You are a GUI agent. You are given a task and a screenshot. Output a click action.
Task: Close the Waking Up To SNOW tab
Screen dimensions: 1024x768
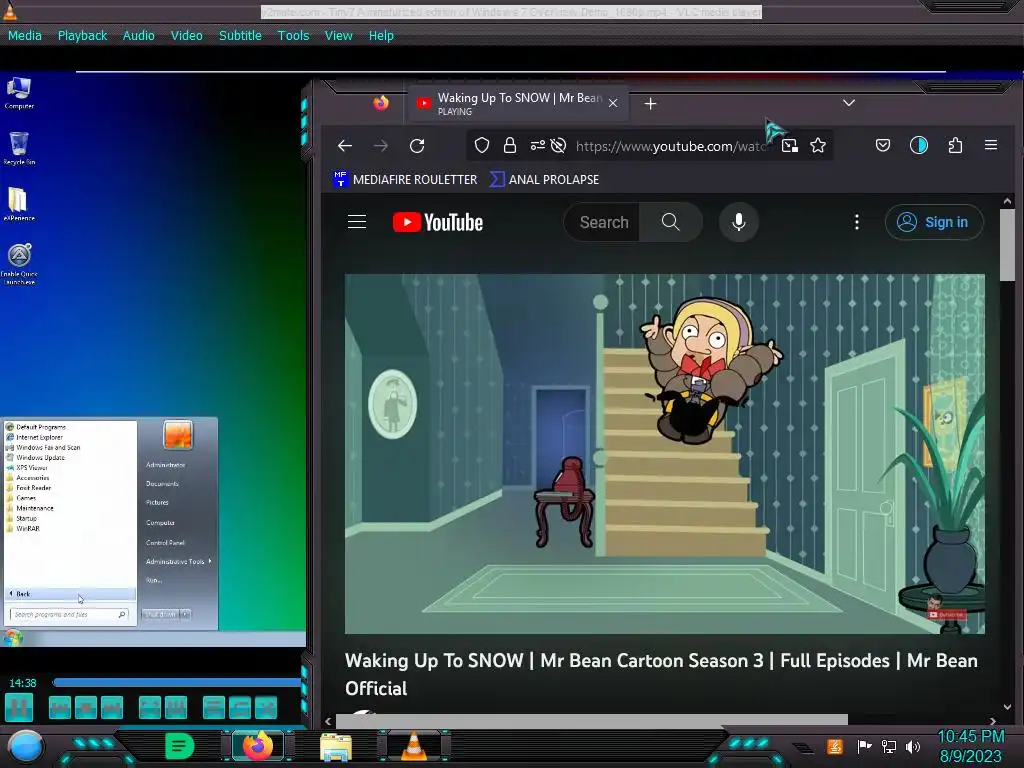[x=613, y=103]
